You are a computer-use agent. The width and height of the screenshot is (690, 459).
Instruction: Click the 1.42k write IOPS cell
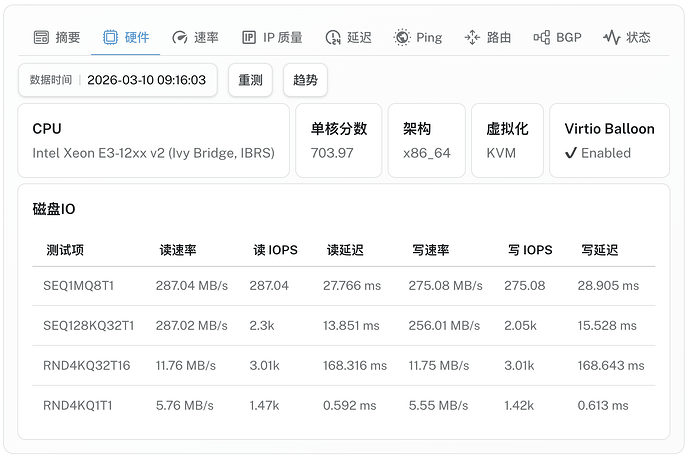click(519, 405)
